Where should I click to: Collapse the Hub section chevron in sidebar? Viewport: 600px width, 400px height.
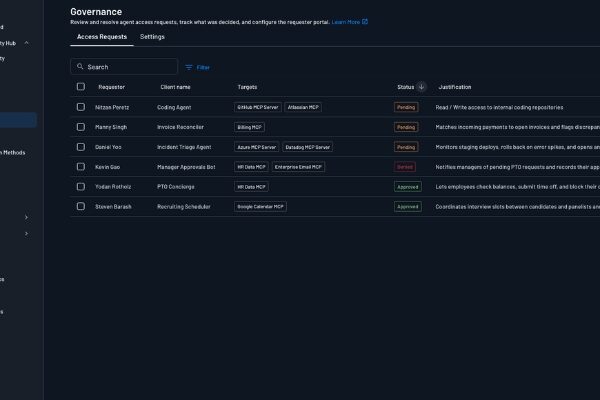coord(26,43)
